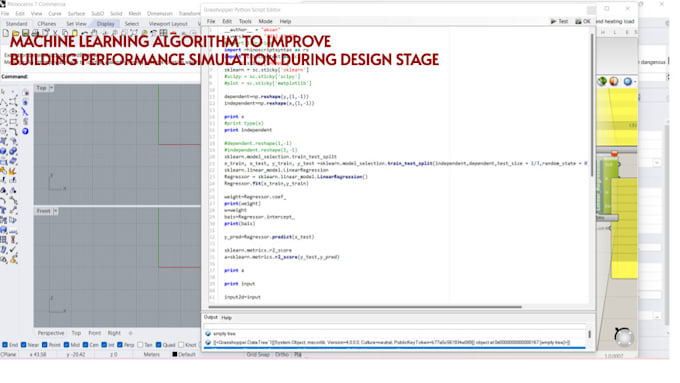This screenshot has width=680, height=383.
Task: Click the code editor horizontal scrollbar
Action: point(366,307)
